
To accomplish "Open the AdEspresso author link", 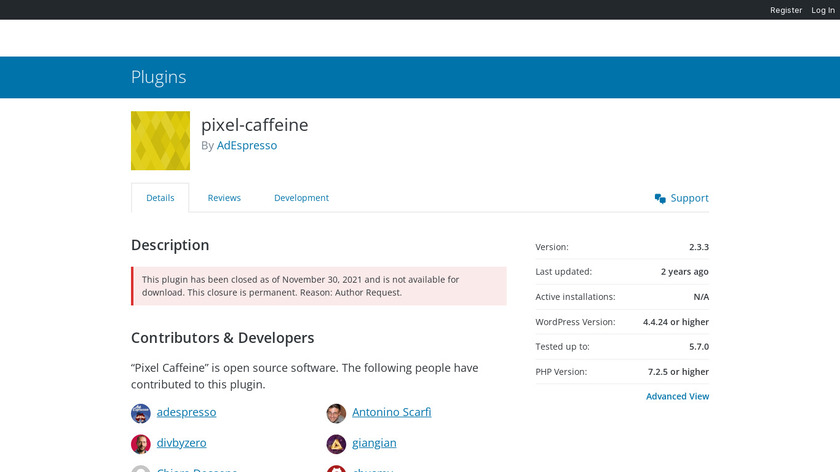I will point(247,146).
